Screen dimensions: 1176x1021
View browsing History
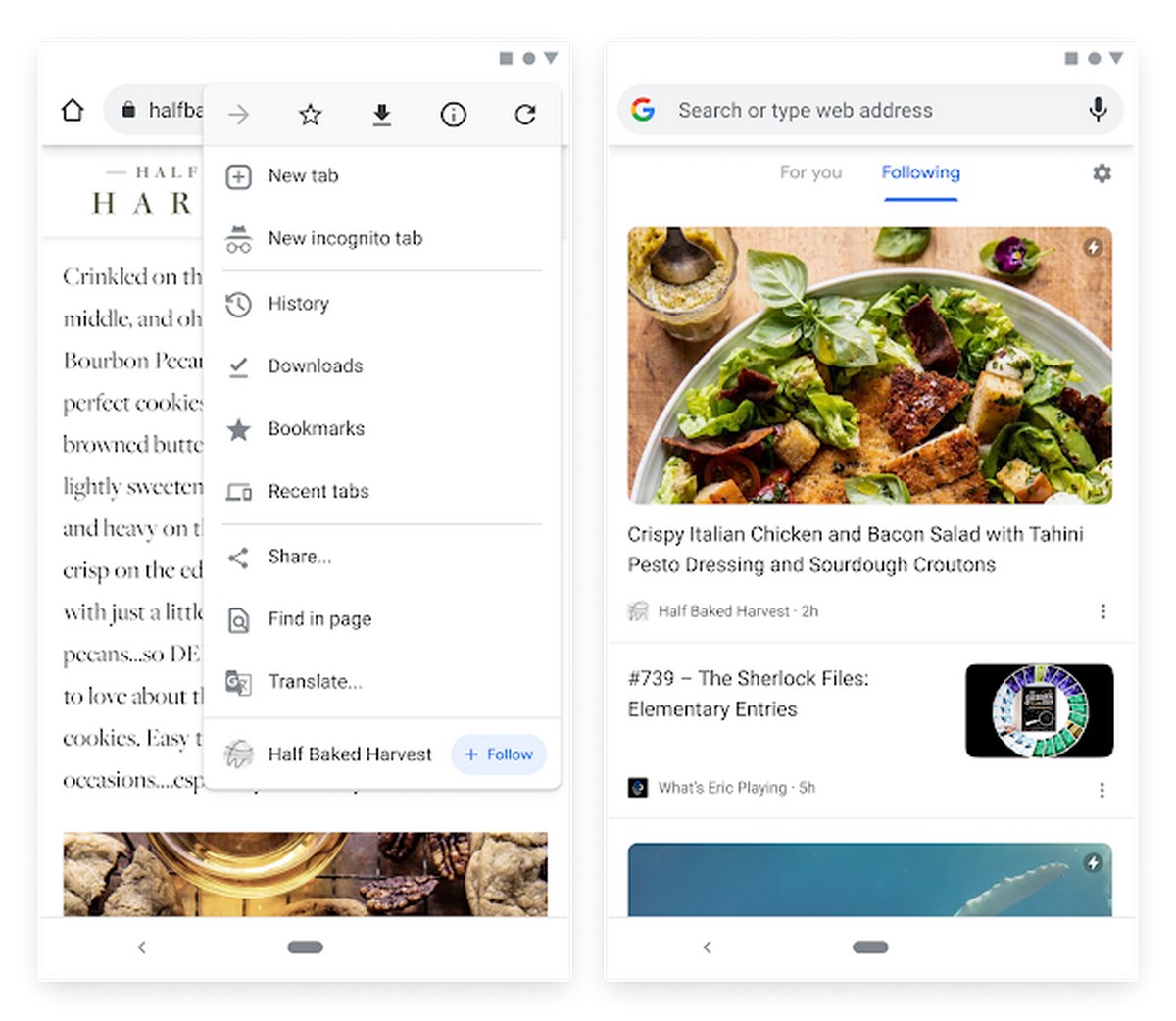tap(298, 304)
